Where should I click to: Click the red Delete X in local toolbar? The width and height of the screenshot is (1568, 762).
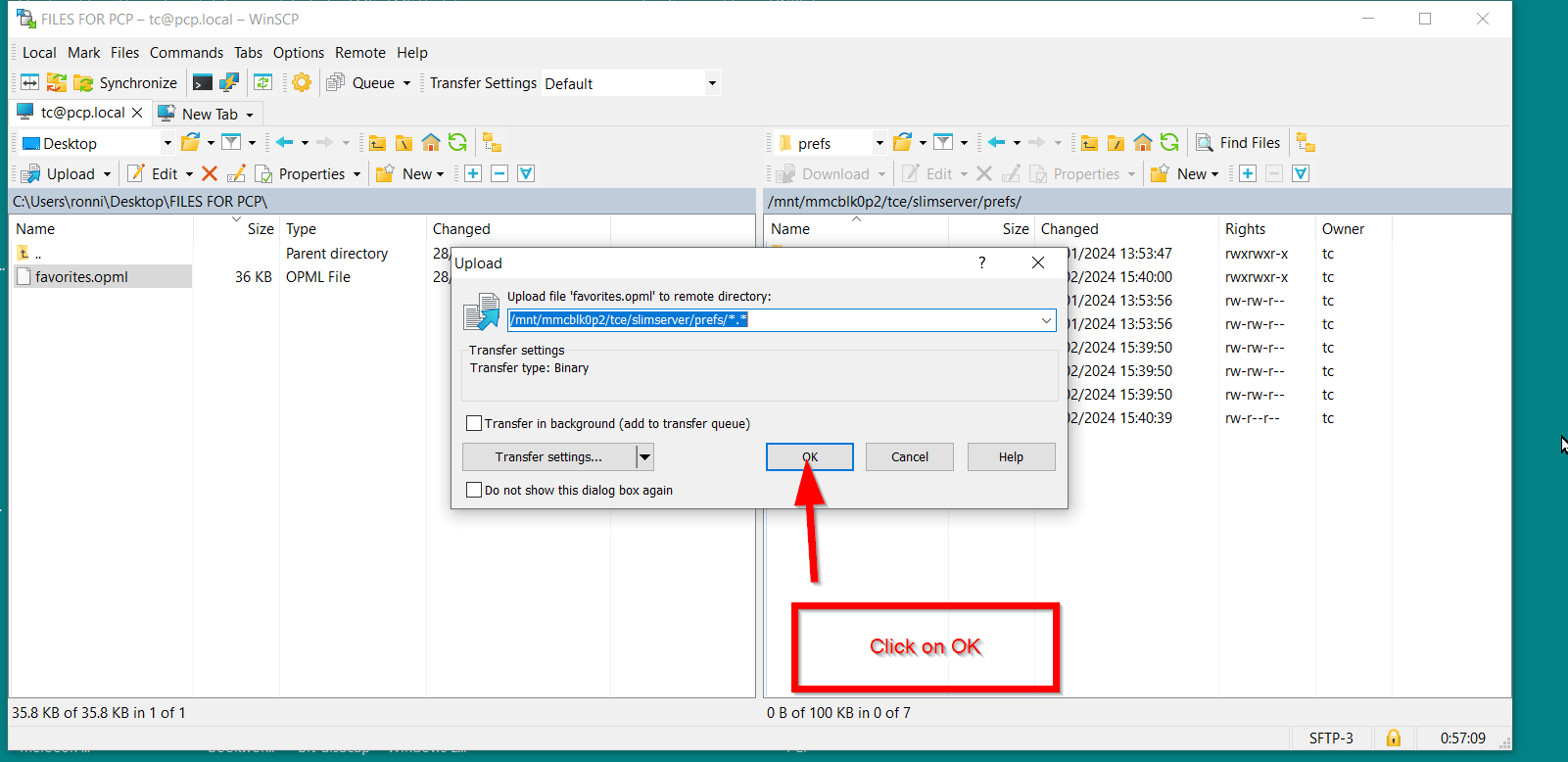tap(210, 173)
